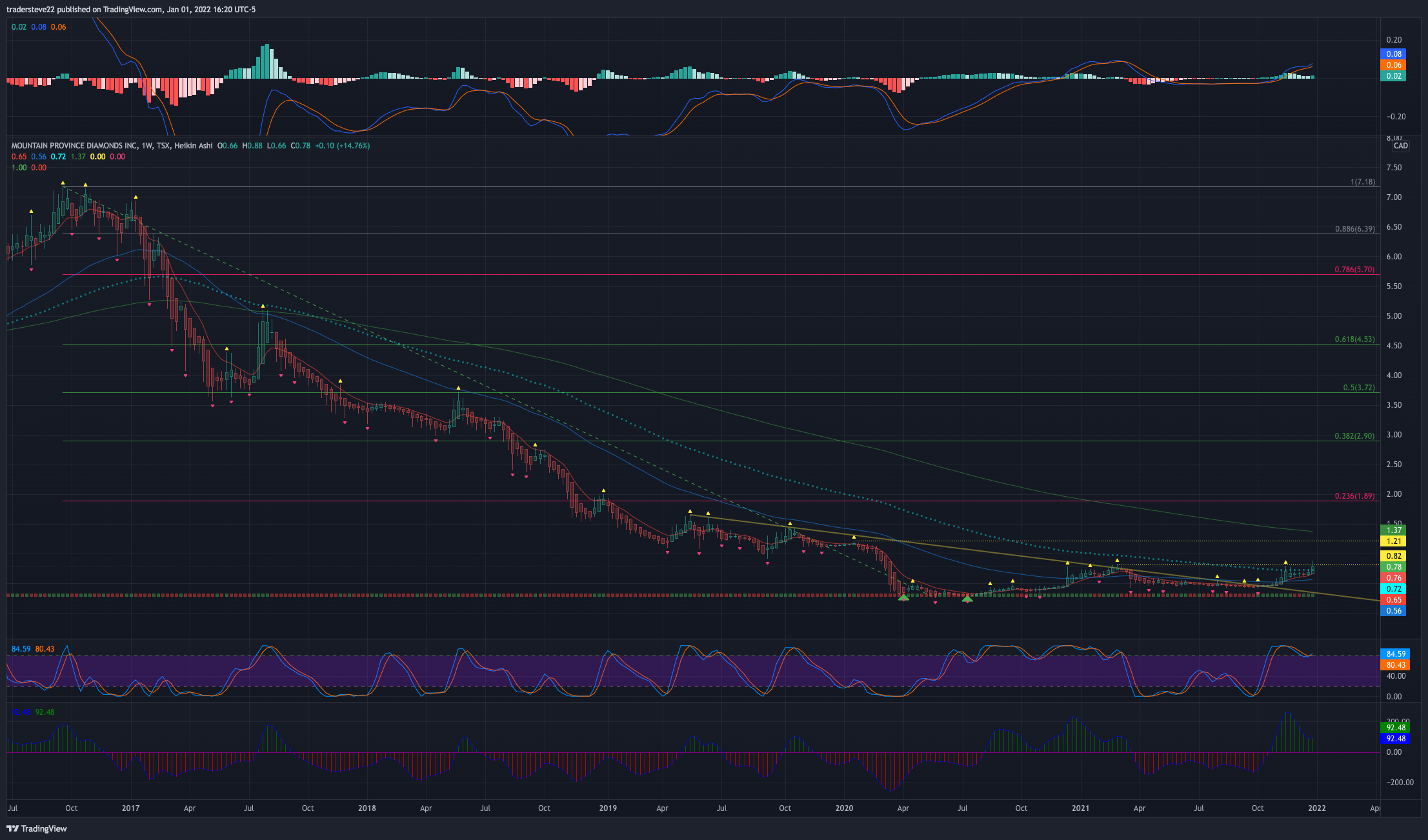Click the teal 0.02 histogram axis tag
1428x840 pixels.
point(1394,76)
